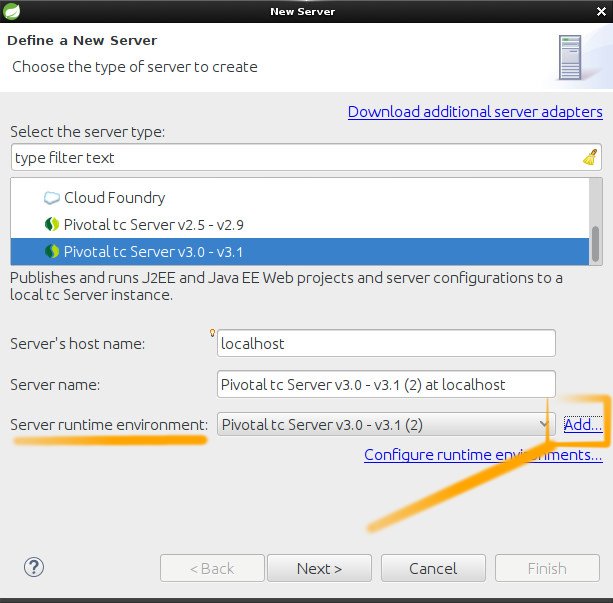
Task: Click the Next > button
Action: pyautogui.click(x=319, y=568)
